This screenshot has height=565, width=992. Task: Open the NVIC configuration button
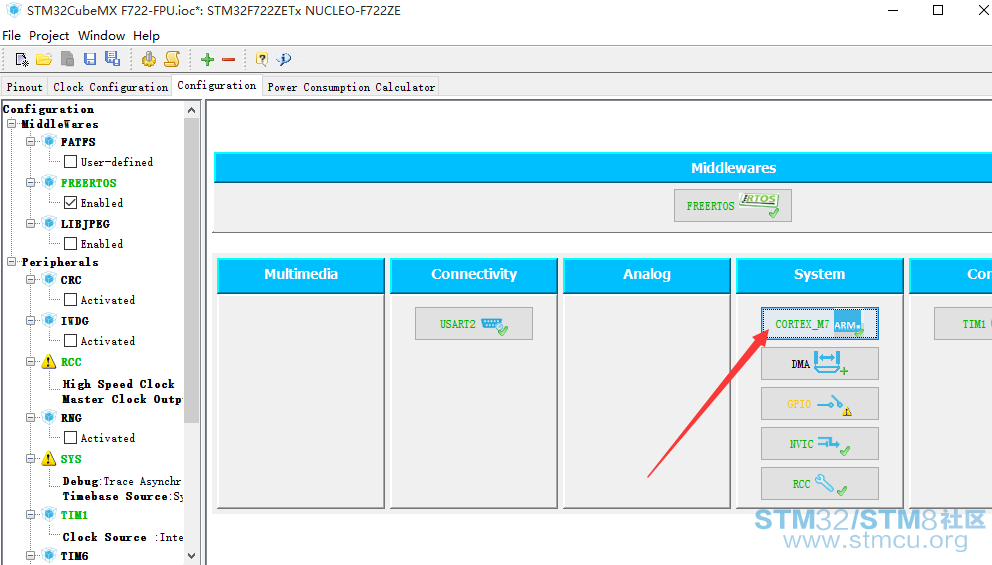tap(820, 444)
